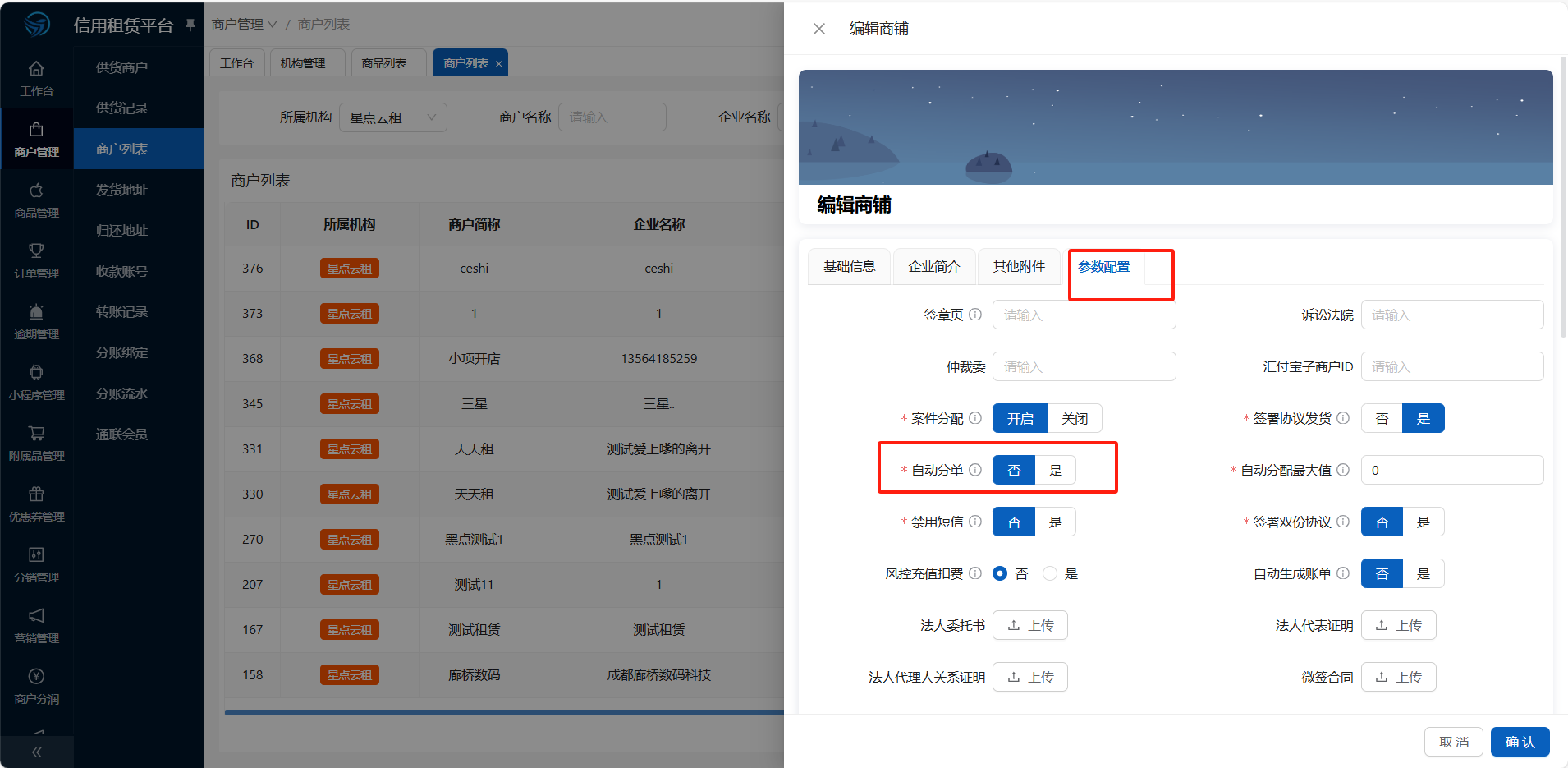
Task: Set 自动生成账单 to 是
Action: click(x=1424, y=573)
